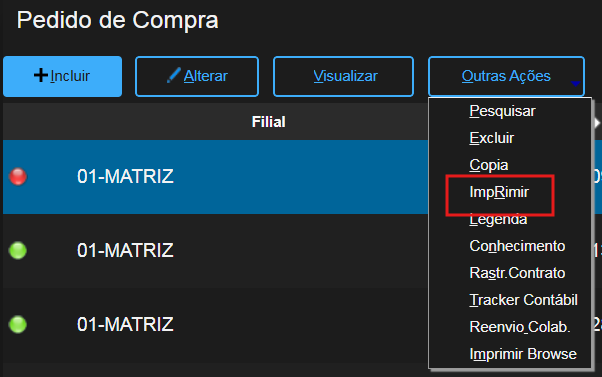Select the Conhecimento menu entry
This screenshot has height=377, width=602.
coord(517,246)
